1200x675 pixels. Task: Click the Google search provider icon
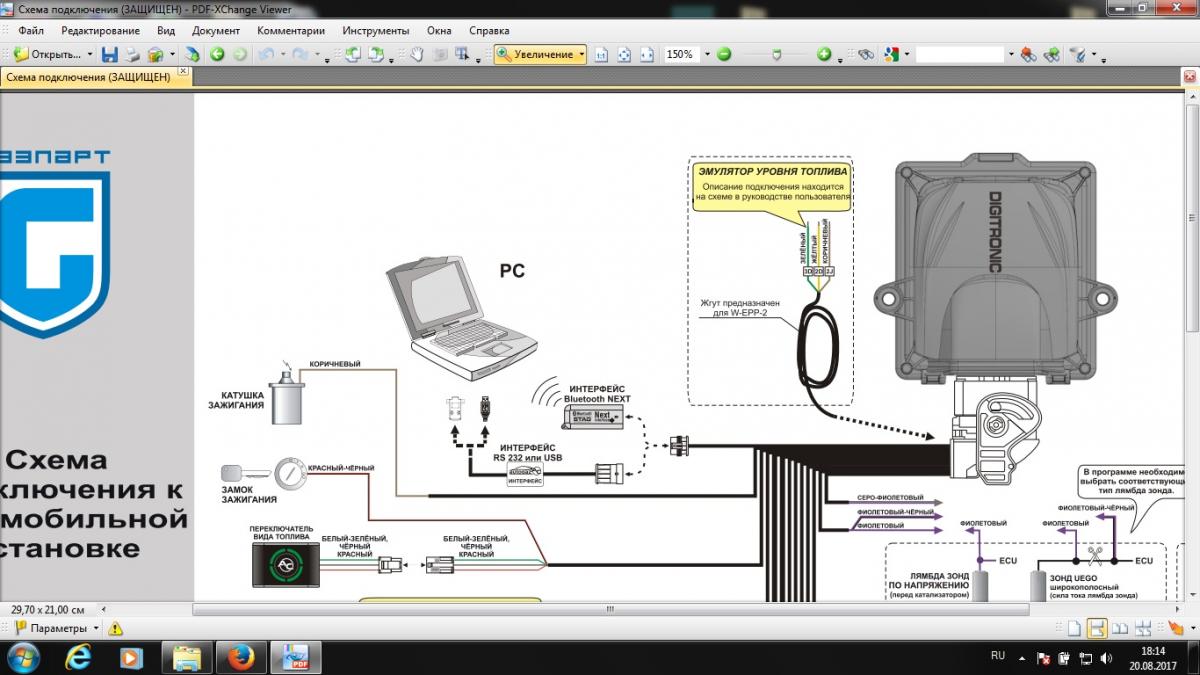coord(890,54)
